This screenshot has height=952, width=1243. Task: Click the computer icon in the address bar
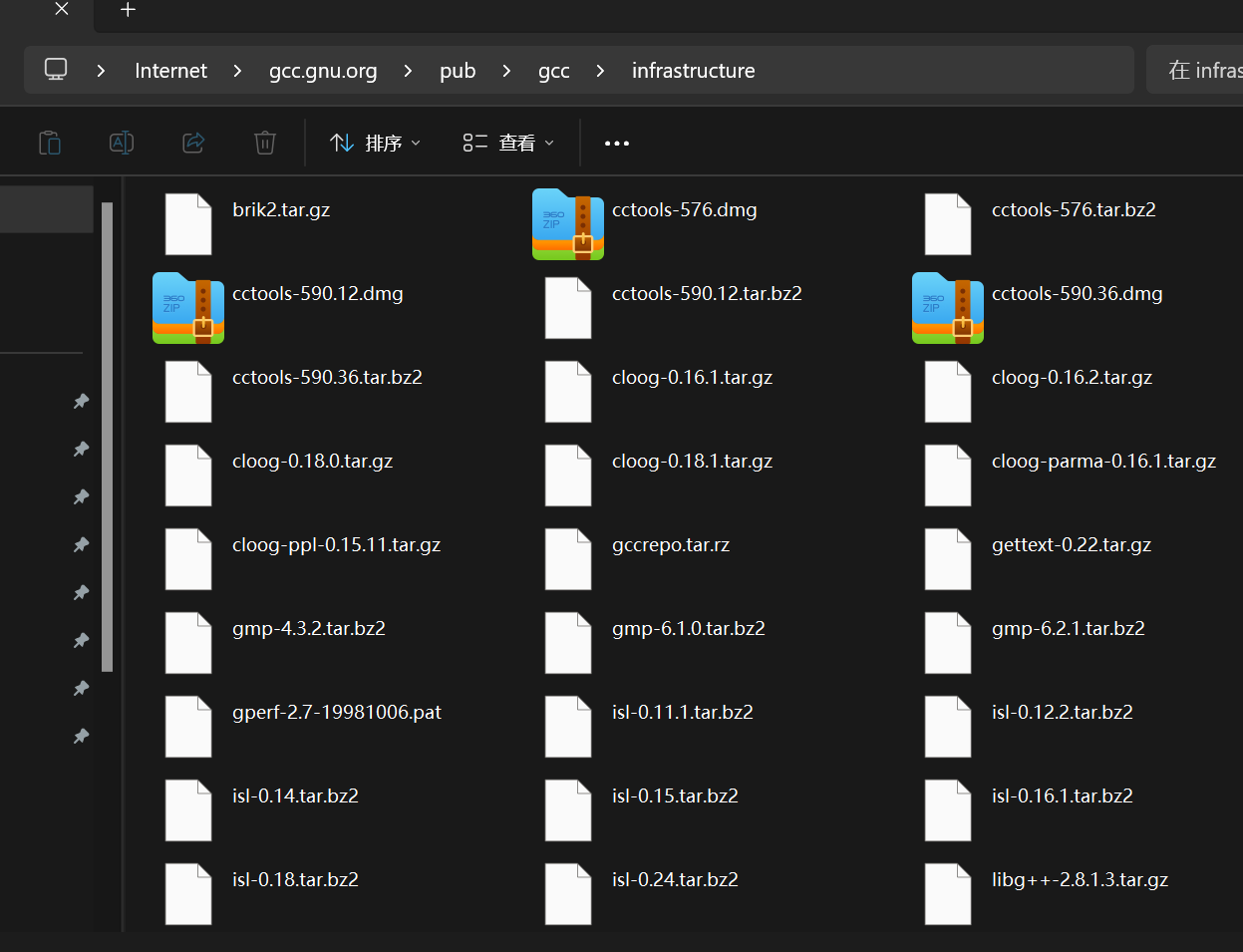pyautogui.click(x=56, y=70)
